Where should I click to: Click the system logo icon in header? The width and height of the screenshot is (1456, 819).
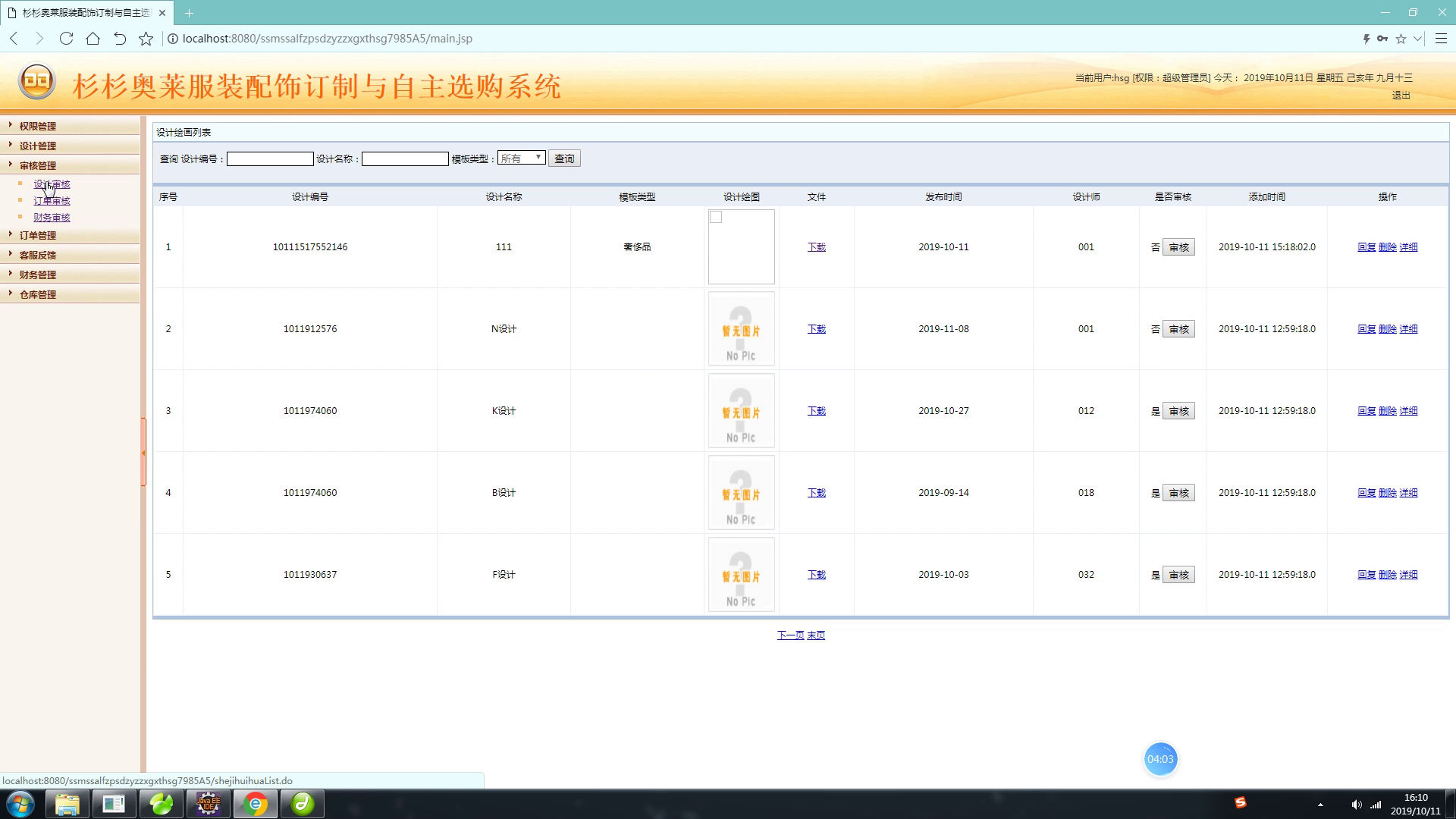[37, 80]
